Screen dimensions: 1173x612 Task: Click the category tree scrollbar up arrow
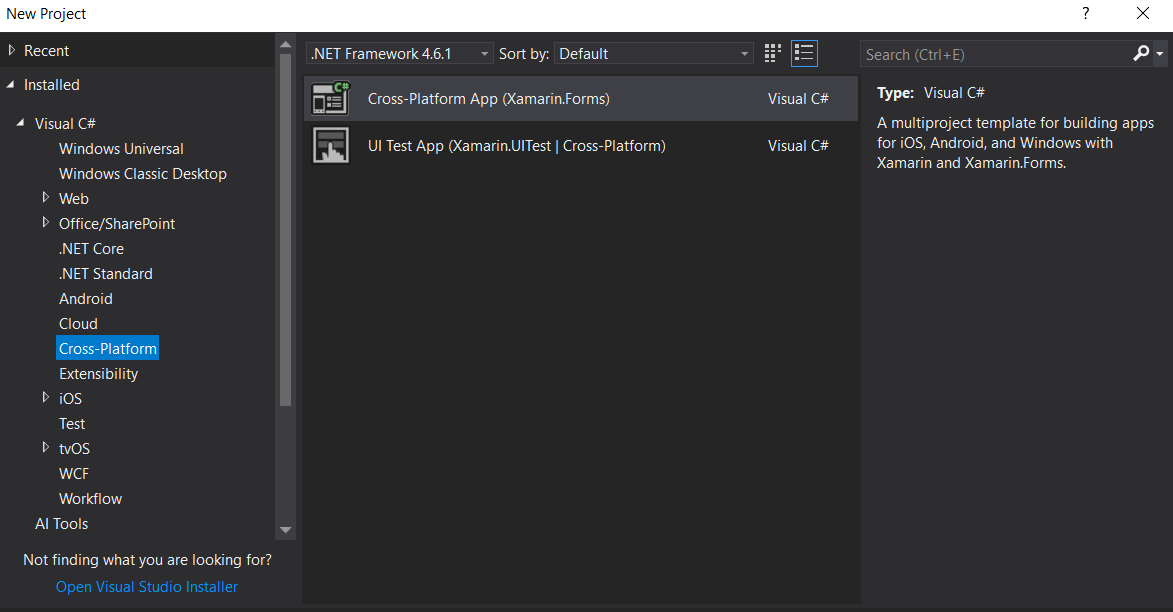(x=285, y=44)
